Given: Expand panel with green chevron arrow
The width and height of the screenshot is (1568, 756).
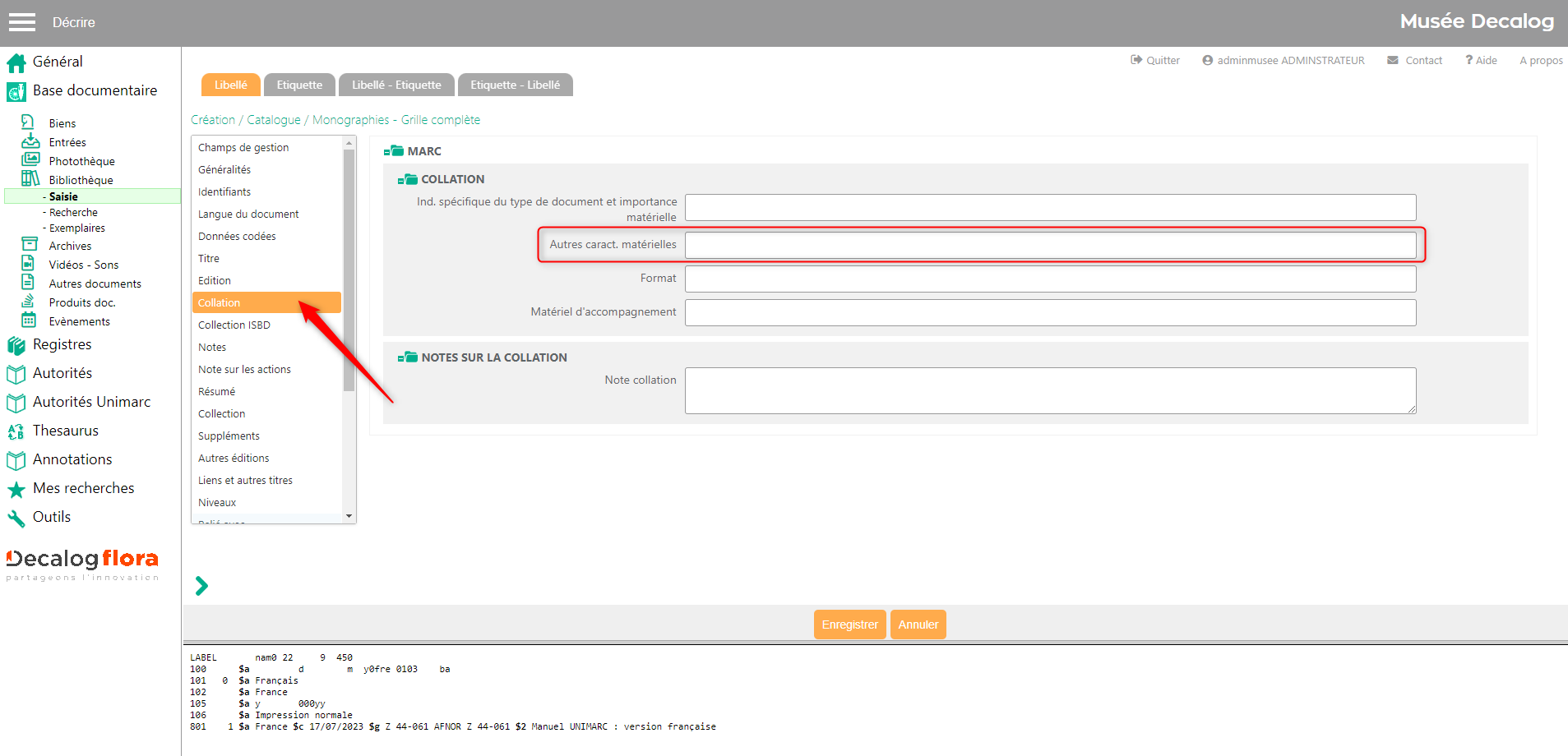Looking at the screenshot, I should (201, 586).
